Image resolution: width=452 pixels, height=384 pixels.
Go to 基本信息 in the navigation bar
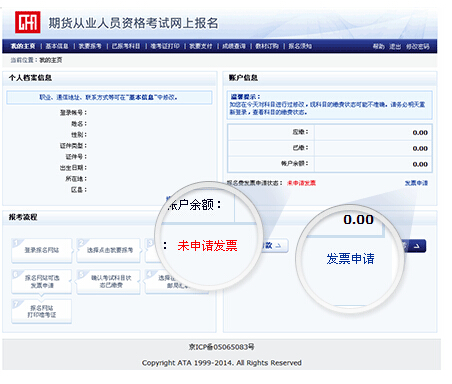pos(57,46)
